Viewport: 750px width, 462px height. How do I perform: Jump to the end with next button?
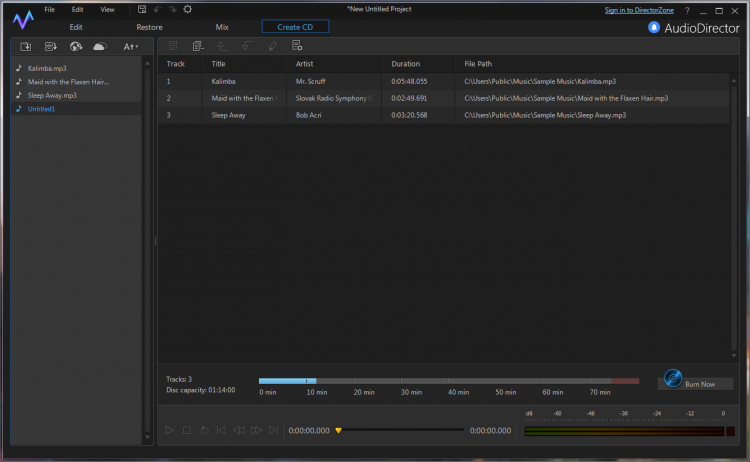pyautogui.click(x=273, y=430)
